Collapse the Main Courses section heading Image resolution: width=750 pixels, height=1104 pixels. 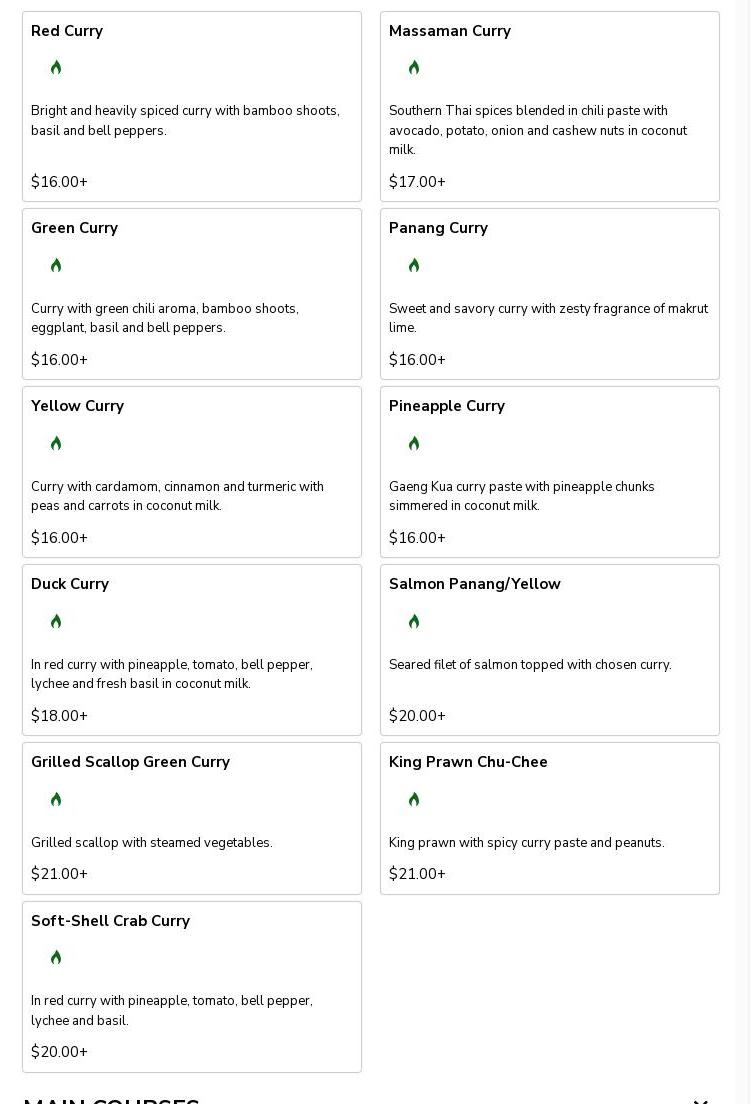click(700, 1100)
